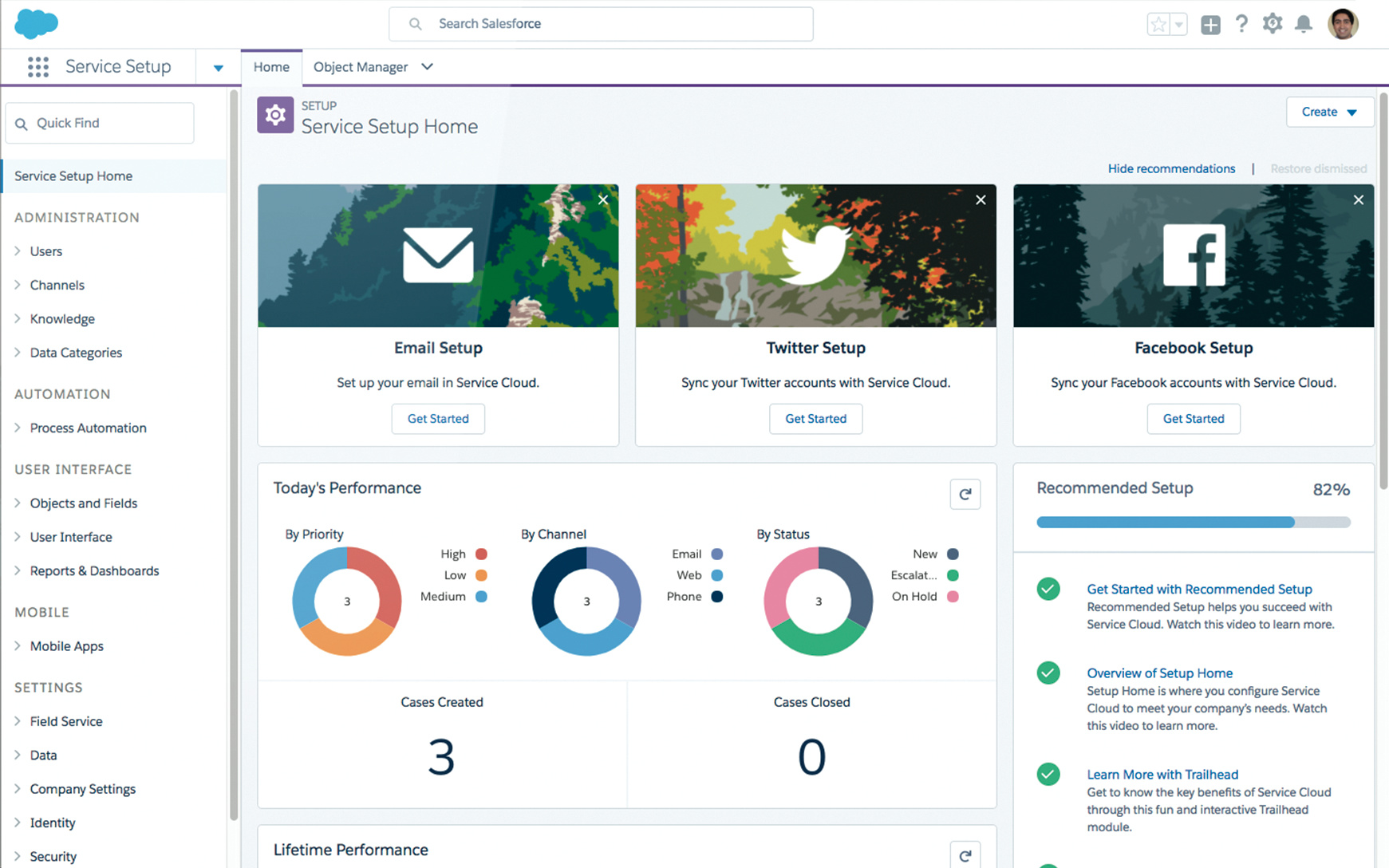Toggle check for Get Started with Recommended Setup
This screenshot has width=1389, height=868.
[x=1048, y=589]
